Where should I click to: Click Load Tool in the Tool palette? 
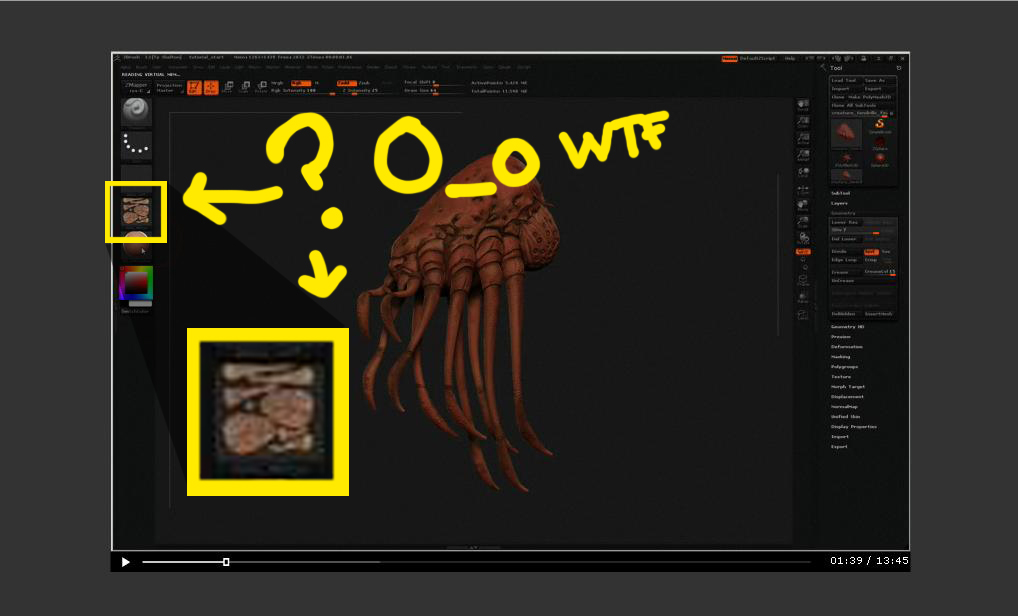(844, 80)
